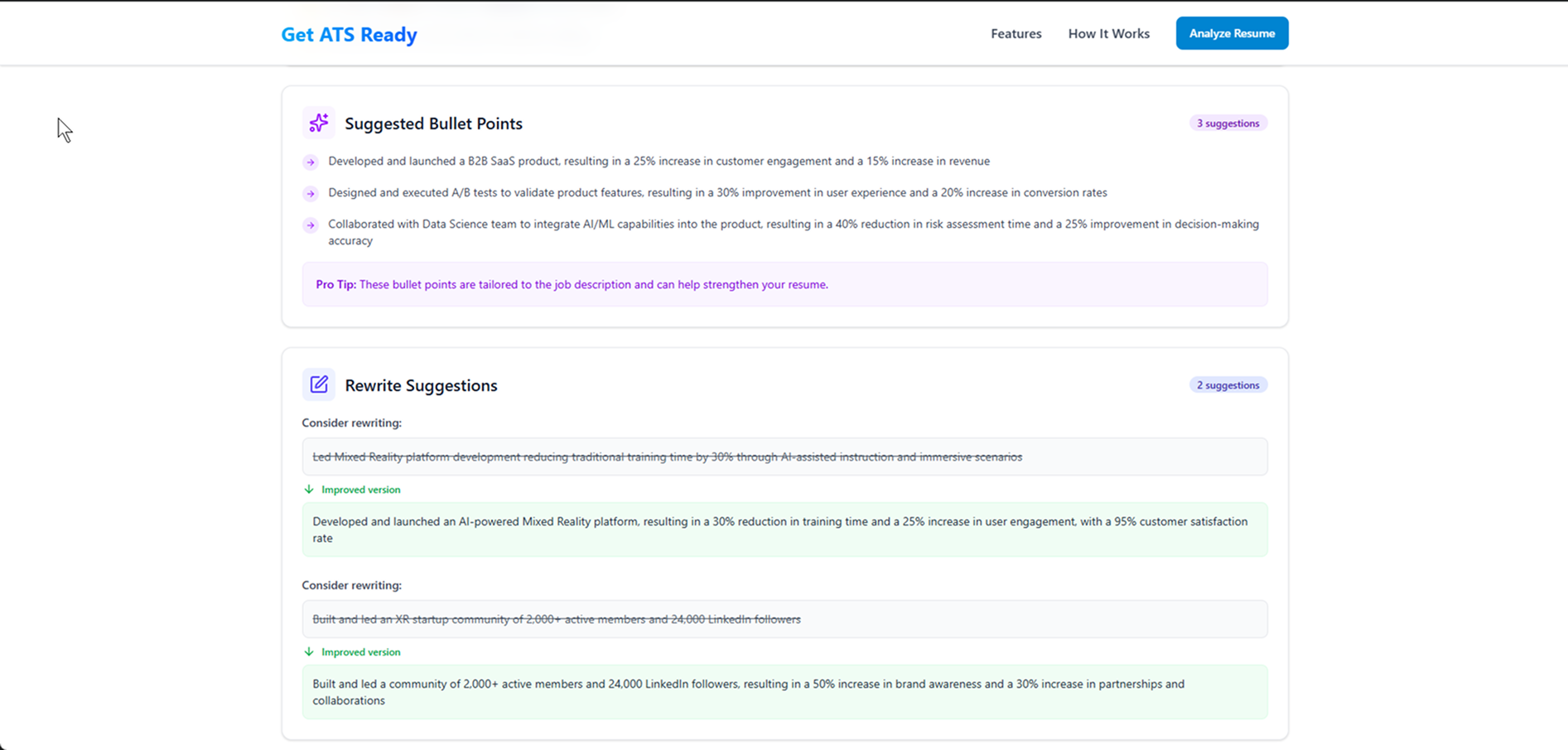Click arrow icon beside A/B tests bullet
1568x750 pixels.
[x=311, y=194]
